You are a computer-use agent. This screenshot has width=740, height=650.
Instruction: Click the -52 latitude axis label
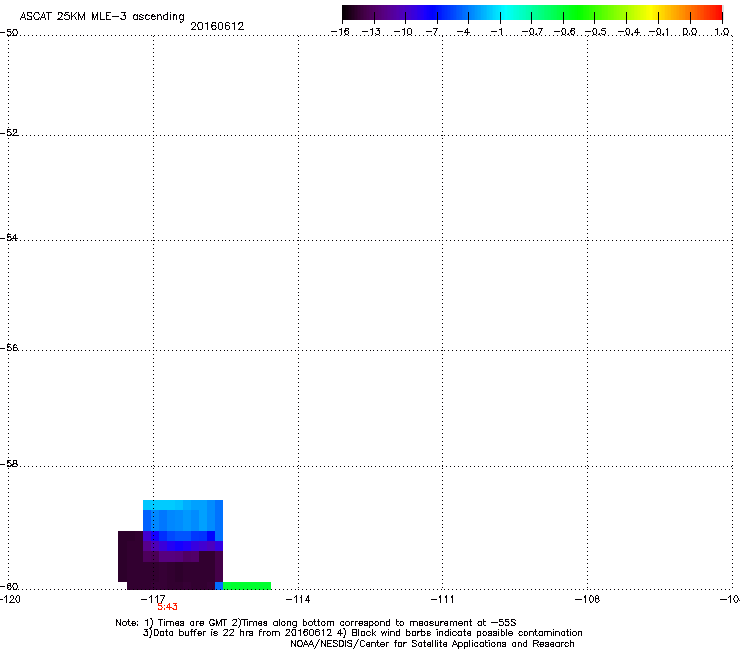9,133
